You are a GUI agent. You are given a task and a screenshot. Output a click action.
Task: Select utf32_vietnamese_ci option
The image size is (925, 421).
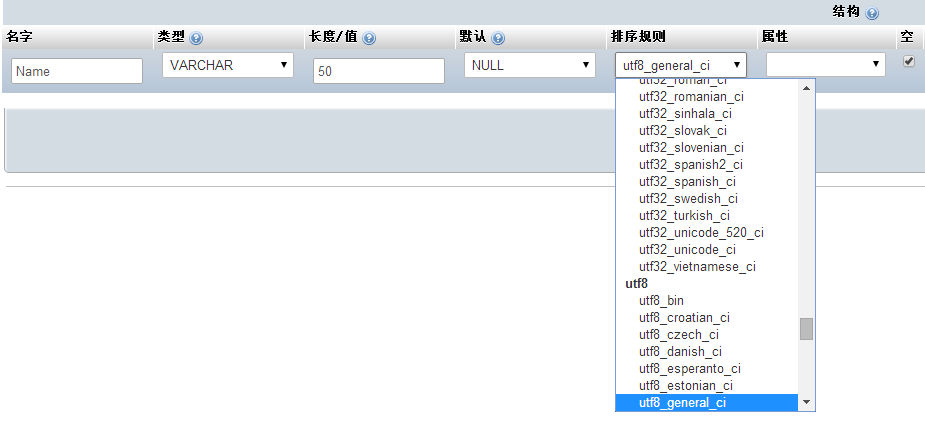[x=707, y=267]
